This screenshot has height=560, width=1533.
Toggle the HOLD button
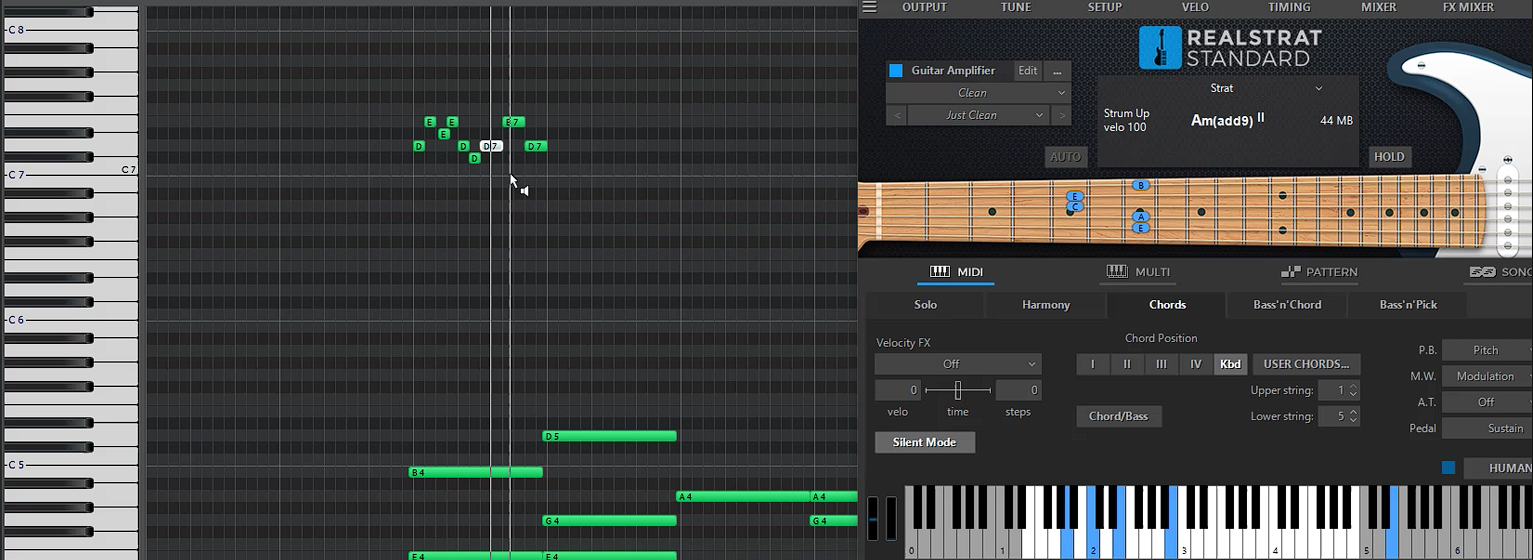point(1389,157)
